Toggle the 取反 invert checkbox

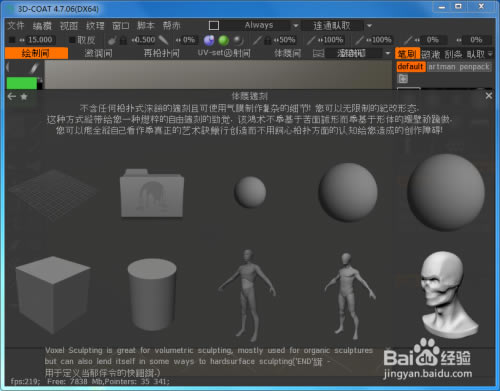point(72,40)
